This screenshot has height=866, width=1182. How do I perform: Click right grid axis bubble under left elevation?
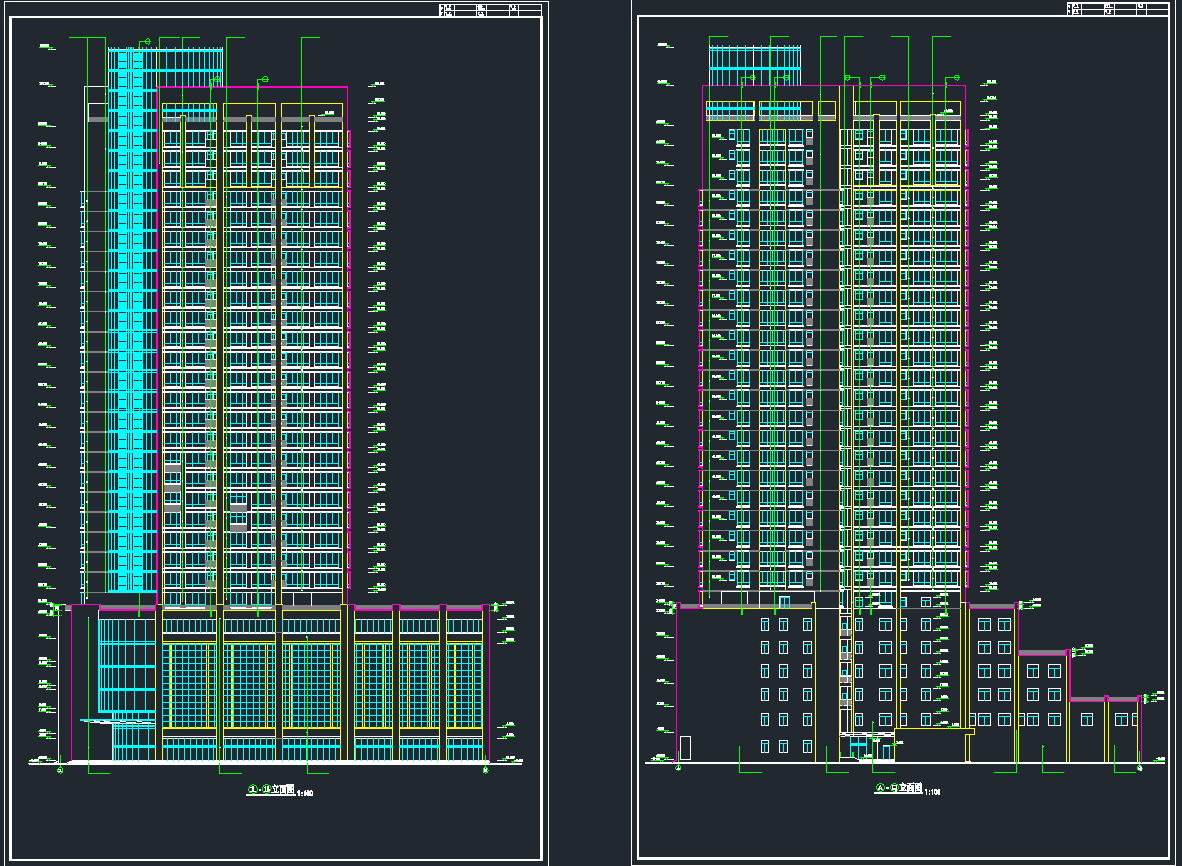click(485, 770)
